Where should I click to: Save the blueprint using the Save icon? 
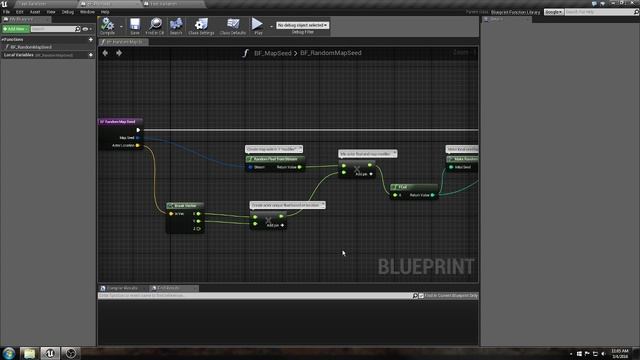(x=135, y=26)
